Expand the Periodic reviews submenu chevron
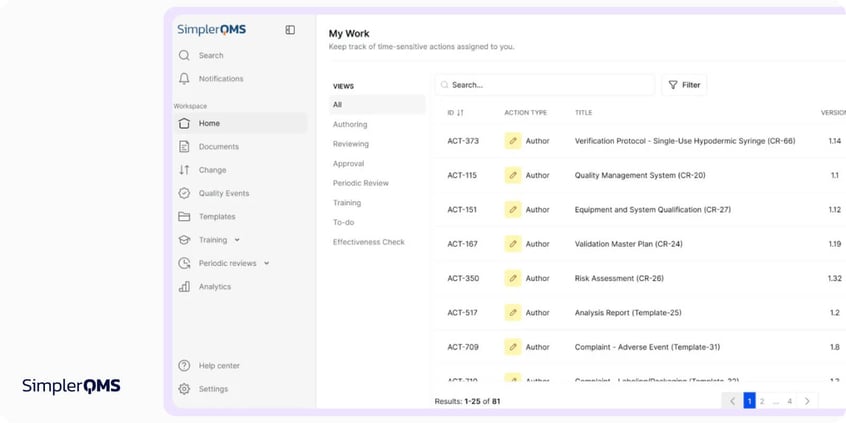The width and height of the screenshot is (846, 423). point(266,263)
